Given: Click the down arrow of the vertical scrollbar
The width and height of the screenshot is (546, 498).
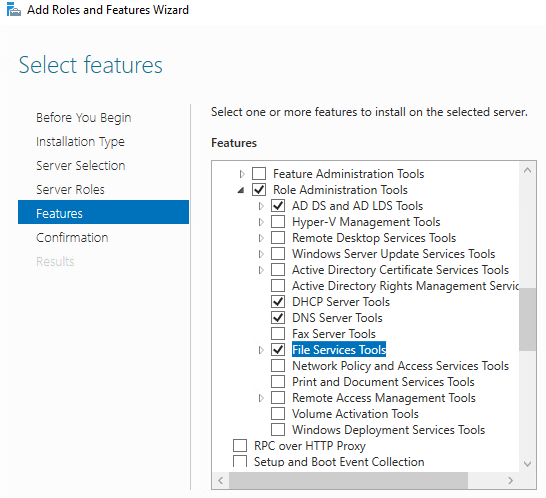Looking at the screenshot, I should tap(527, 464).
